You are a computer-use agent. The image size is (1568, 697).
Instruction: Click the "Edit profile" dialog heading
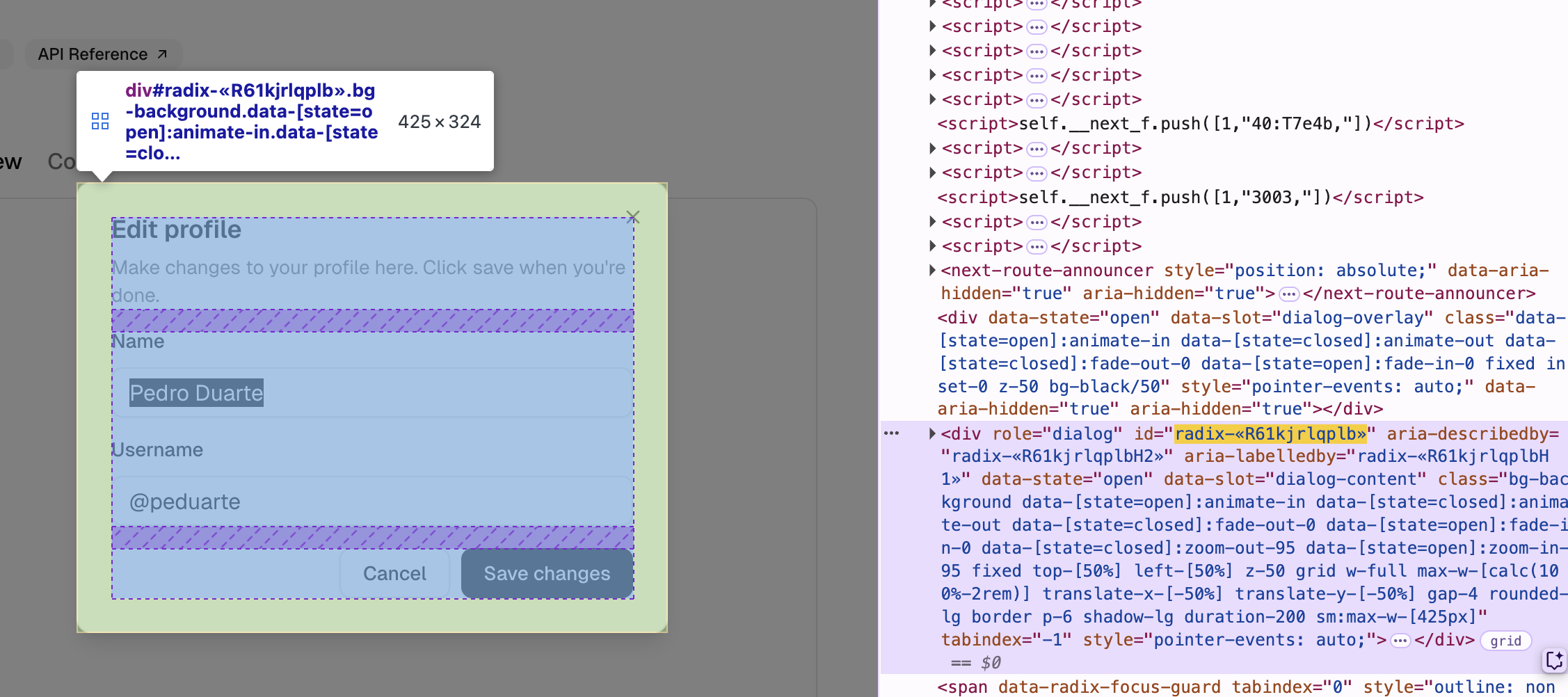pyautogui.click(x=177, y=230)
